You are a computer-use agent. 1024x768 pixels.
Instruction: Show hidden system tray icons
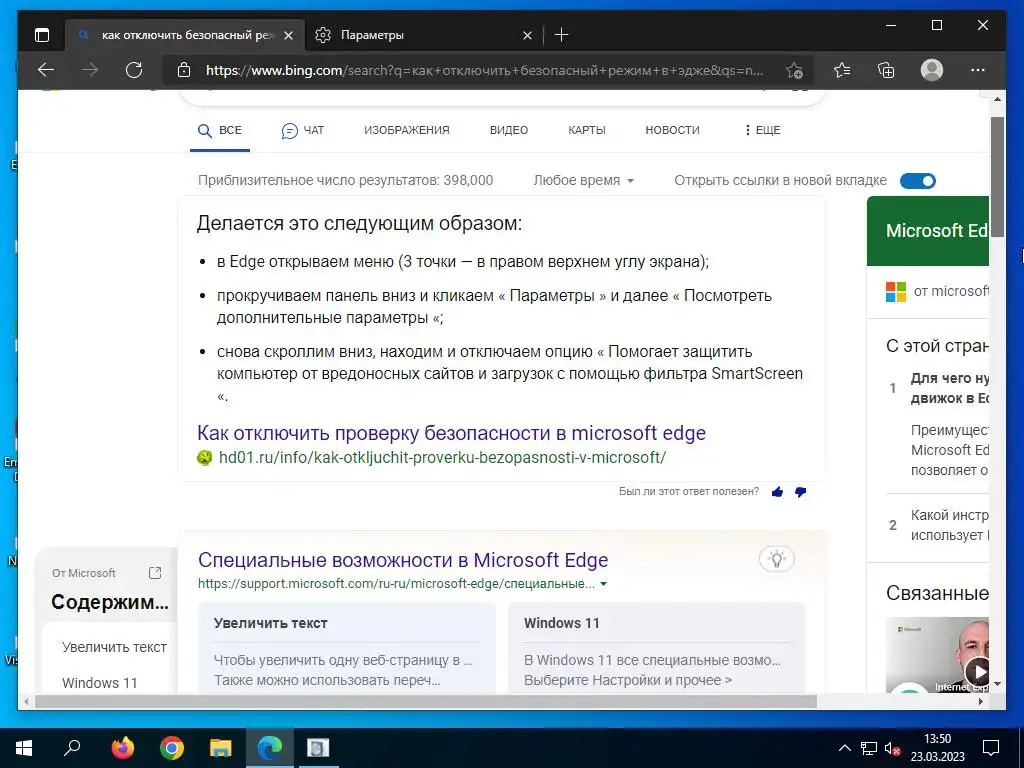(x=844, y=748)
